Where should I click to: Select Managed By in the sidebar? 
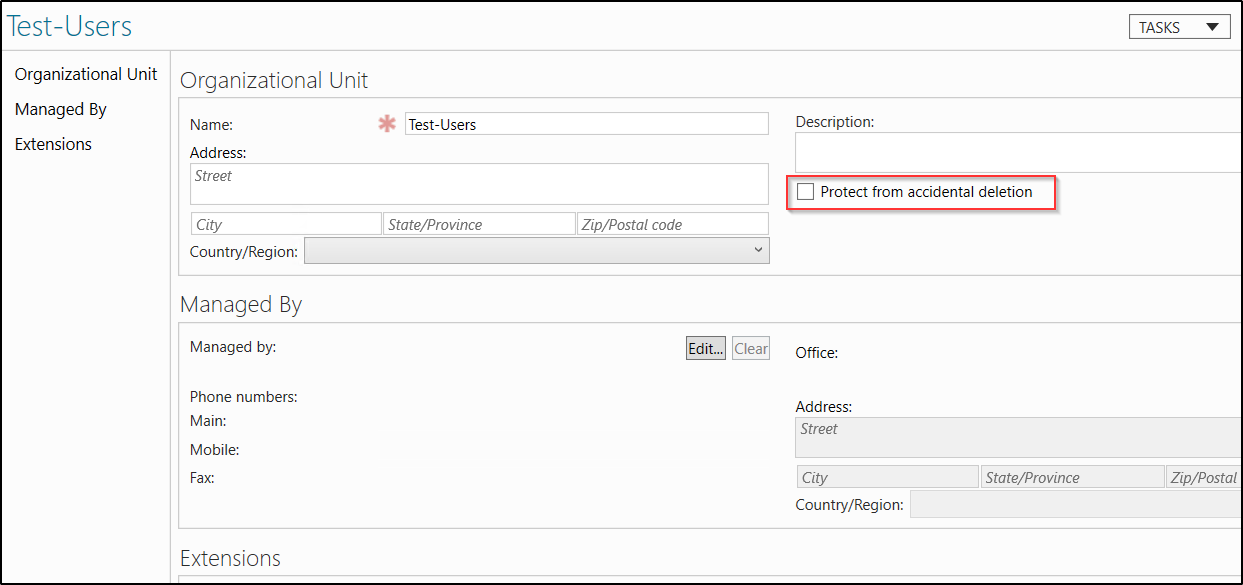point(58,109)
